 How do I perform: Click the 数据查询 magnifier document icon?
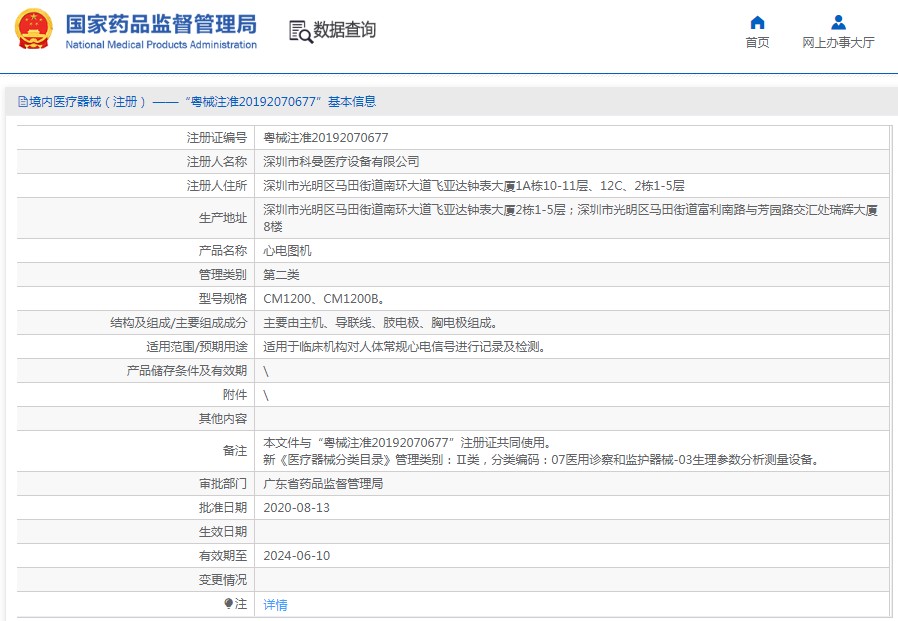(300, 31)
